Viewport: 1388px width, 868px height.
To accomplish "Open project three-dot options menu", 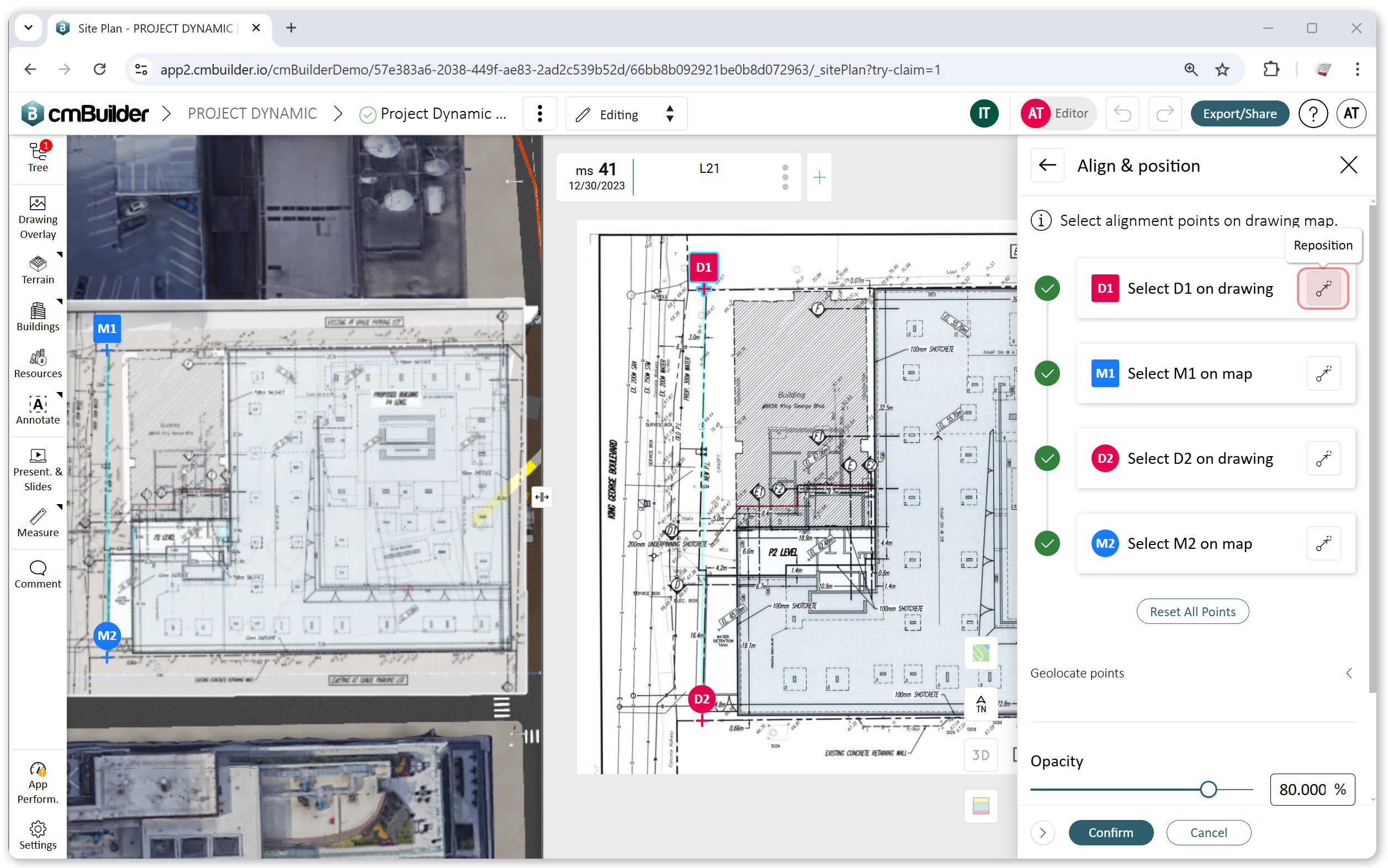I will point(539,114).
